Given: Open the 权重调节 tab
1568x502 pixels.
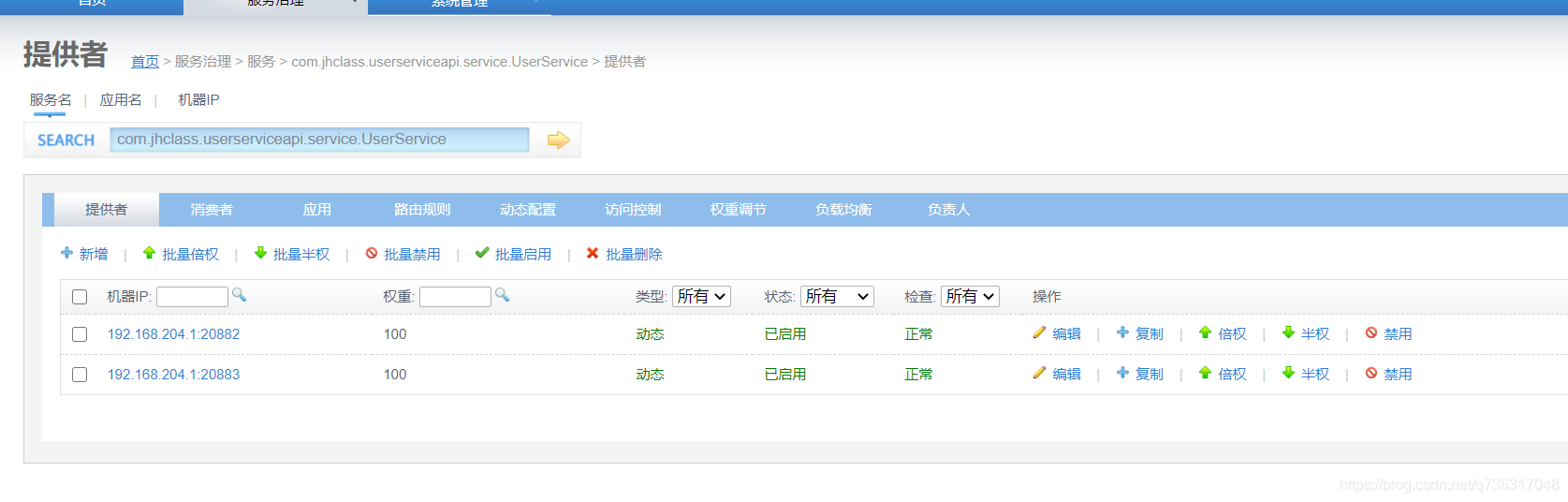Looking at the screenshot, I should click(739, 210).
